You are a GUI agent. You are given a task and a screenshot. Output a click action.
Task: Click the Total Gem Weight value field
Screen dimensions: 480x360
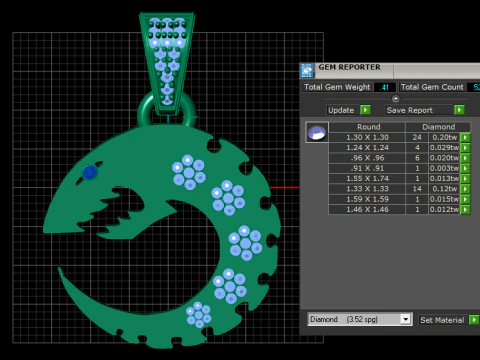(x=385, y=87)
